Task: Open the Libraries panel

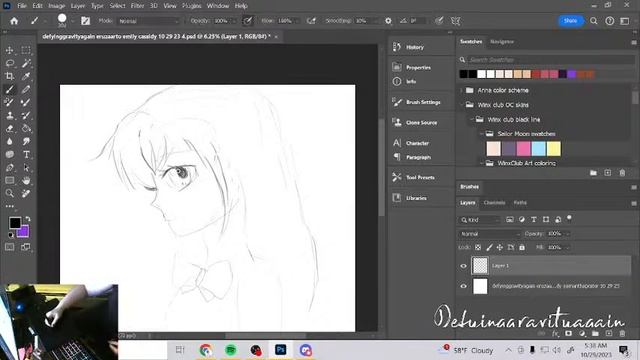Action: [x=416, y=198]
